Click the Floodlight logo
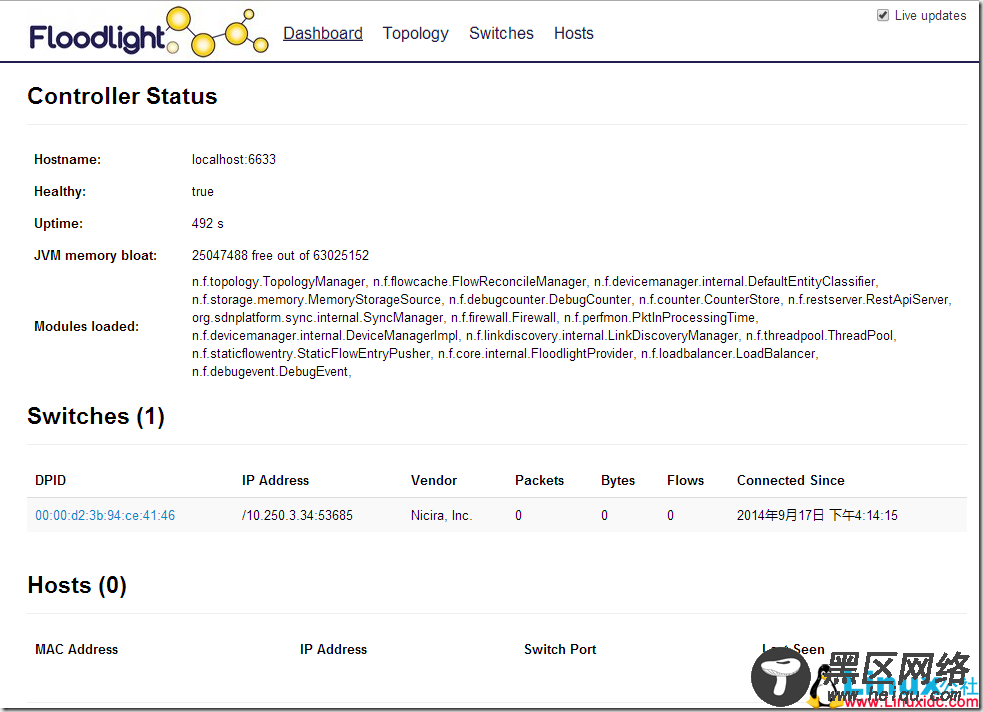Viewport: 983px width, 712px height. tap(149, 33)
